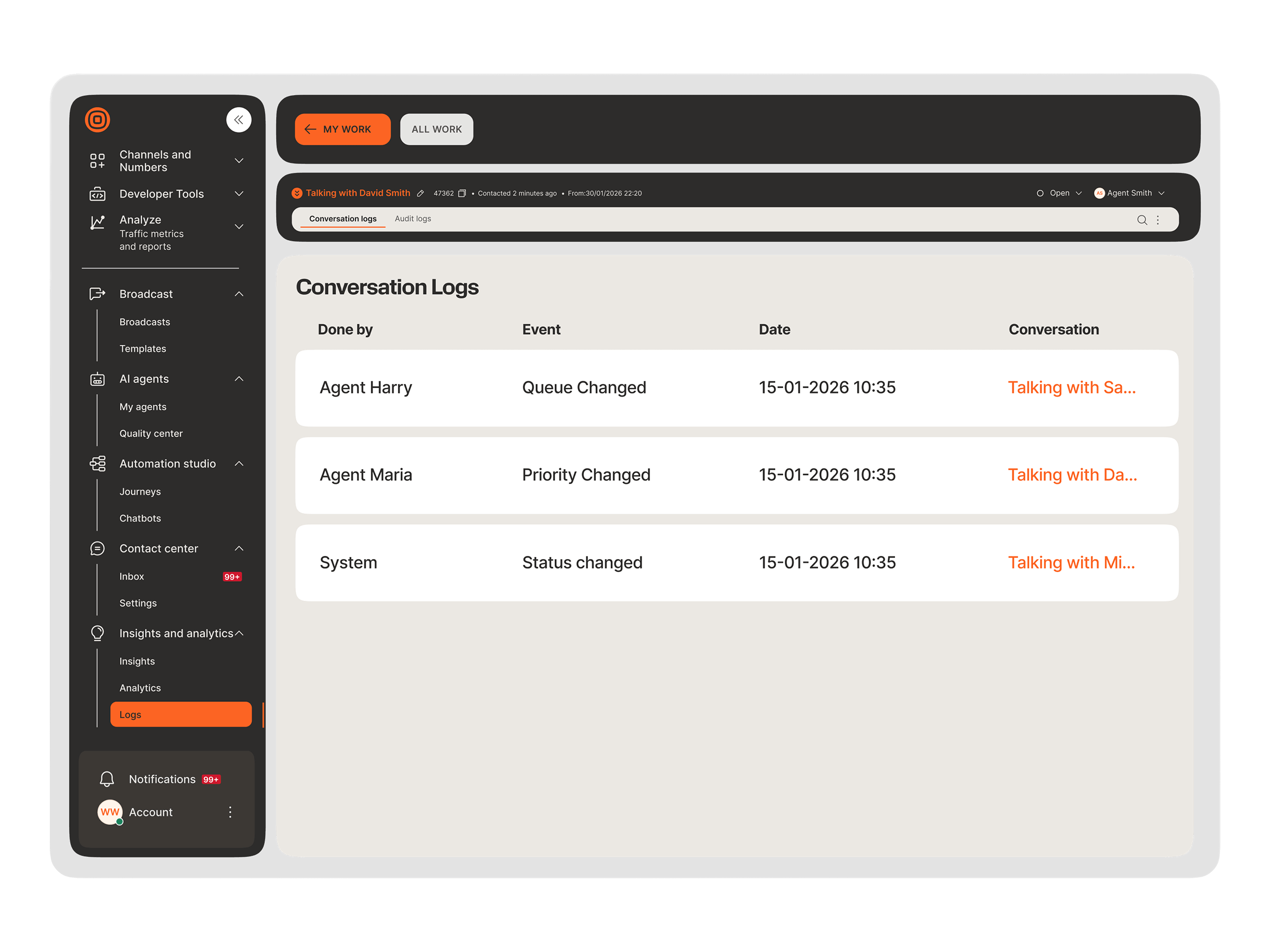Click the MY WORK button
This screenshot has width=1270, height=952.
click(342, 129)
